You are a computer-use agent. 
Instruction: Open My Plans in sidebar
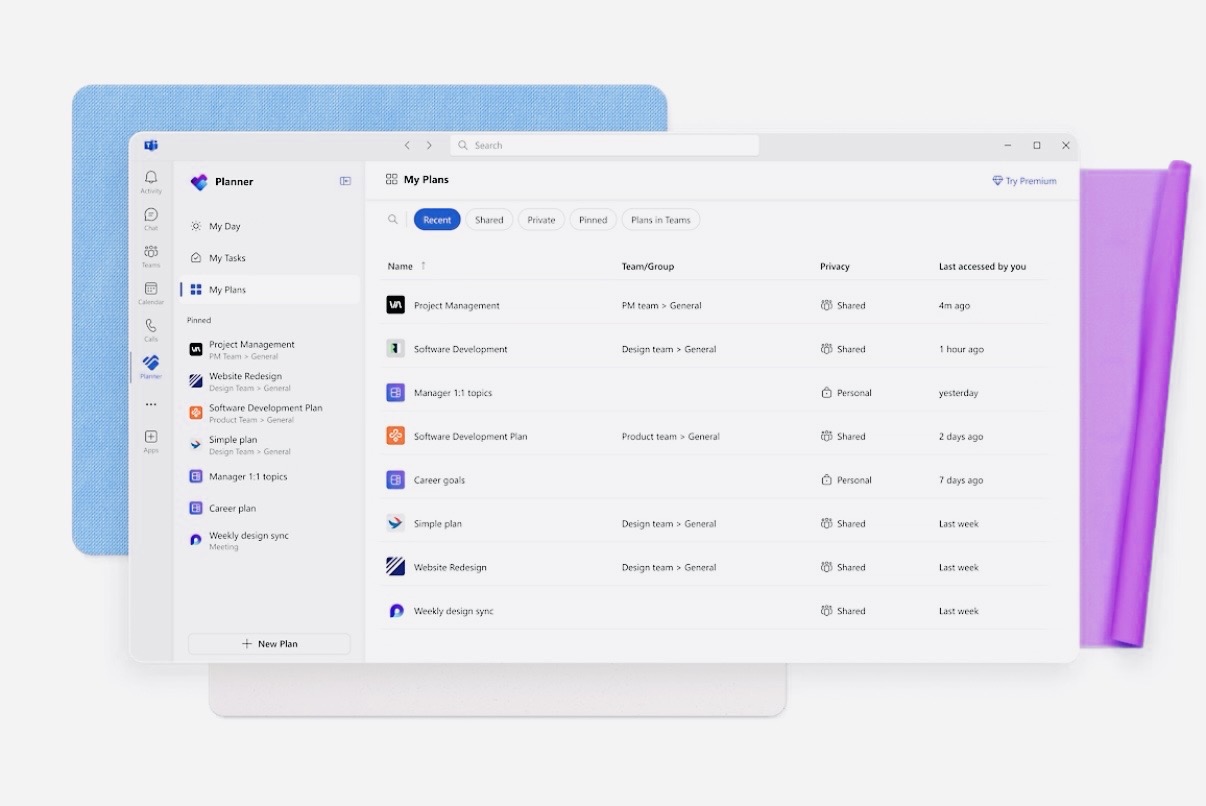269,290
